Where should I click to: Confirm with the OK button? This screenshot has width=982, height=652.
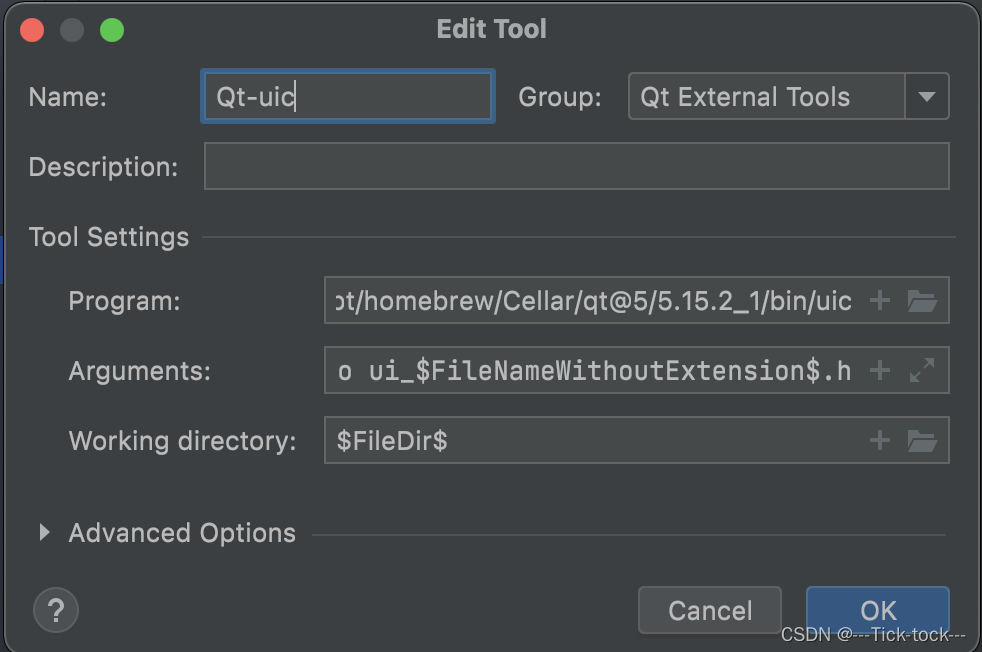(878, 610)
